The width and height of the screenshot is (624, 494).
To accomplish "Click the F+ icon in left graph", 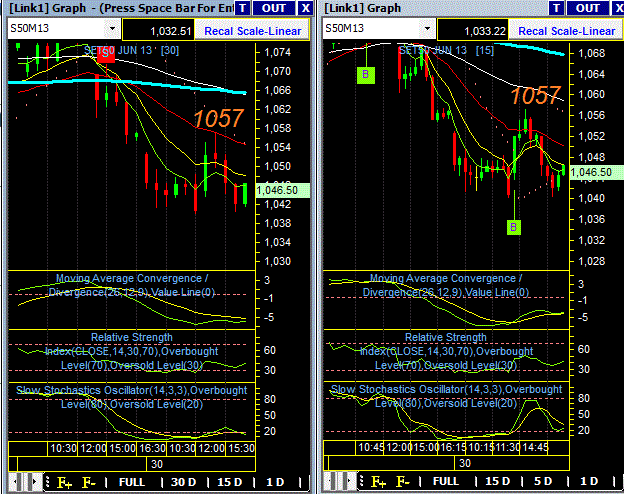I will (x=65, y=482).
